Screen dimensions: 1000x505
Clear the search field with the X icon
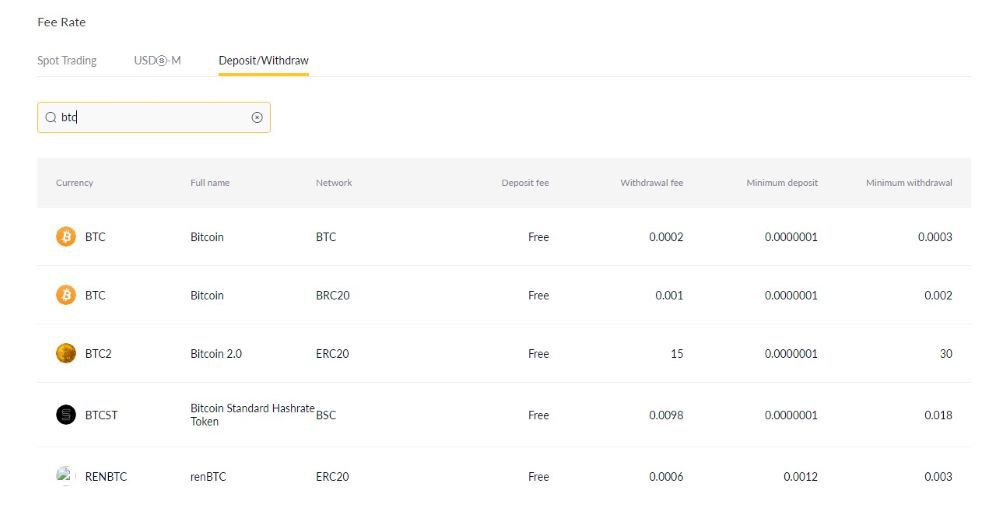click(257, 117)
